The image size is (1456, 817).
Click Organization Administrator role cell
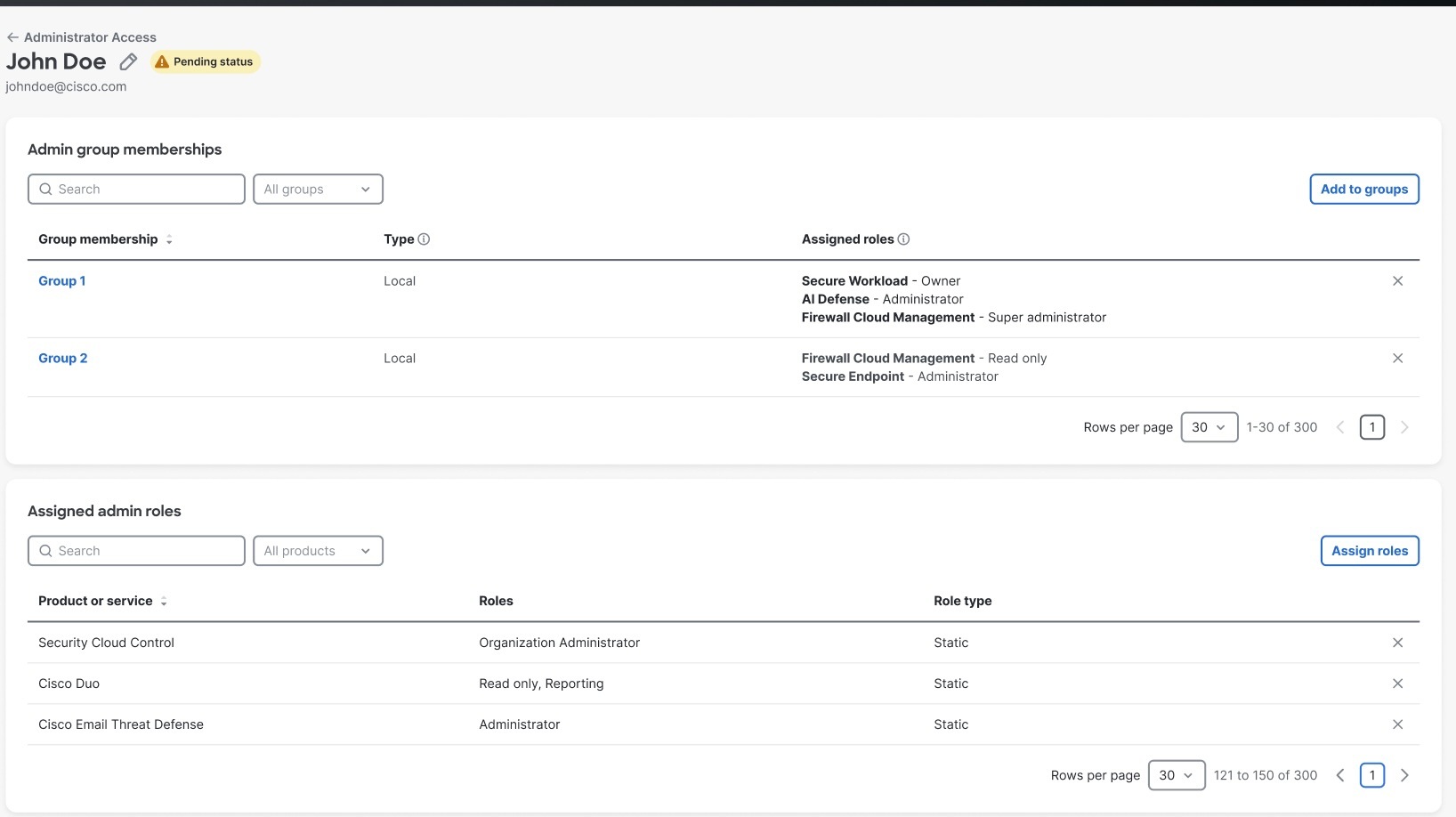pos(559,643)
